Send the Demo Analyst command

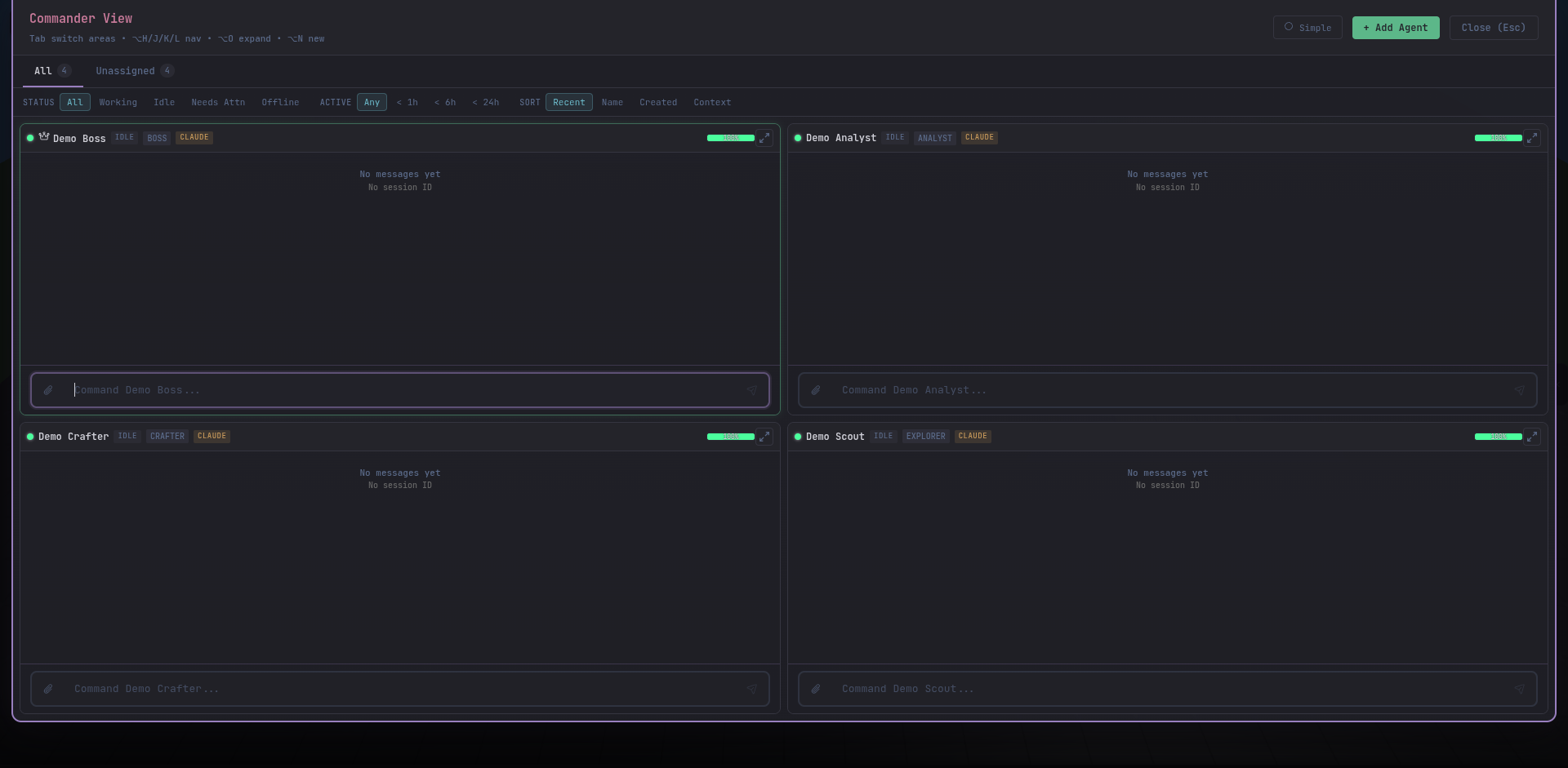point(1519,390)
